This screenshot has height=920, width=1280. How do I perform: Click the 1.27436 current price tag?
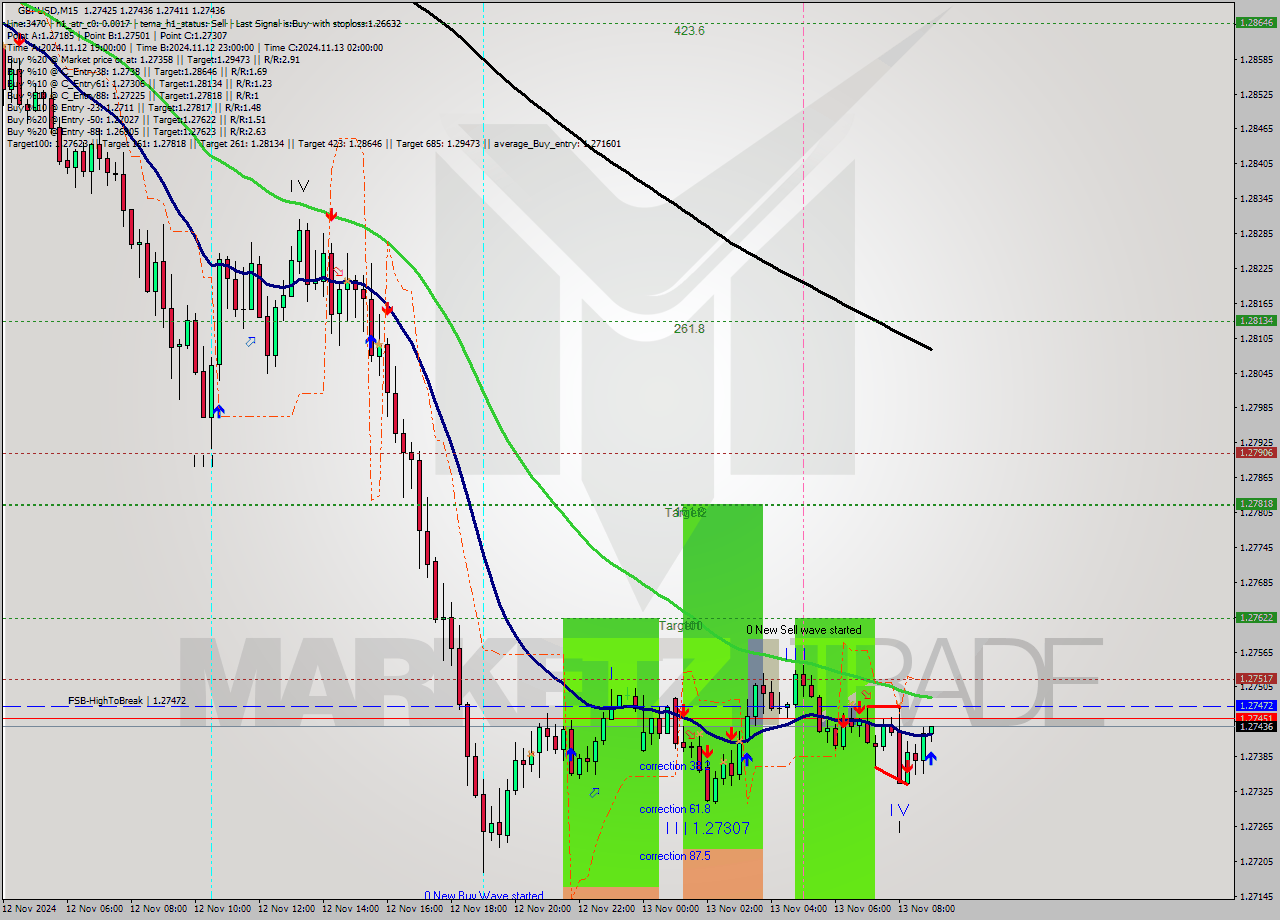[x=1255, y=727]
